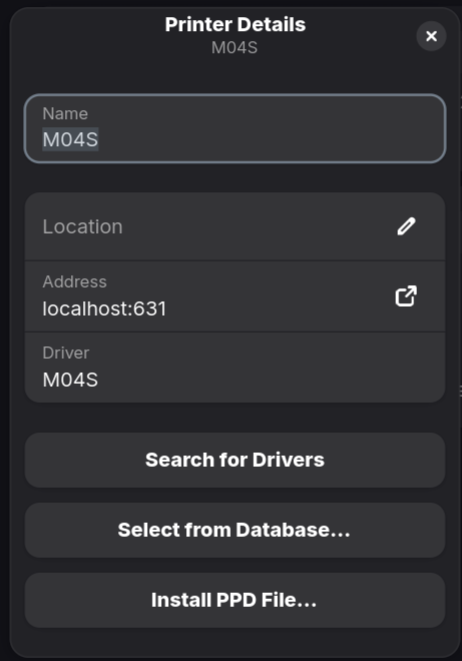
Task: Select the Address row
Action: point(235,297)
